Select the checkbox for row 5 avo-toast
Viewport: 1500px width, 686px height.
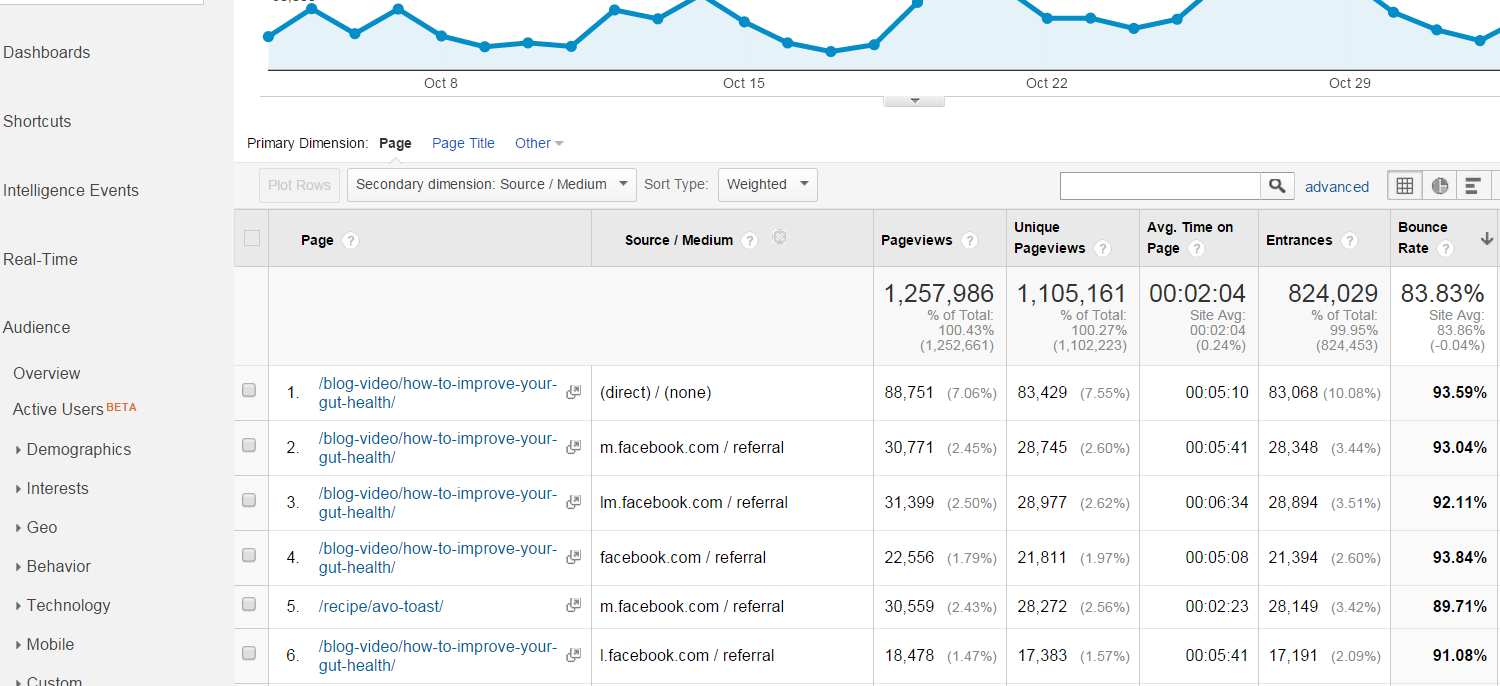click(249, 605)
